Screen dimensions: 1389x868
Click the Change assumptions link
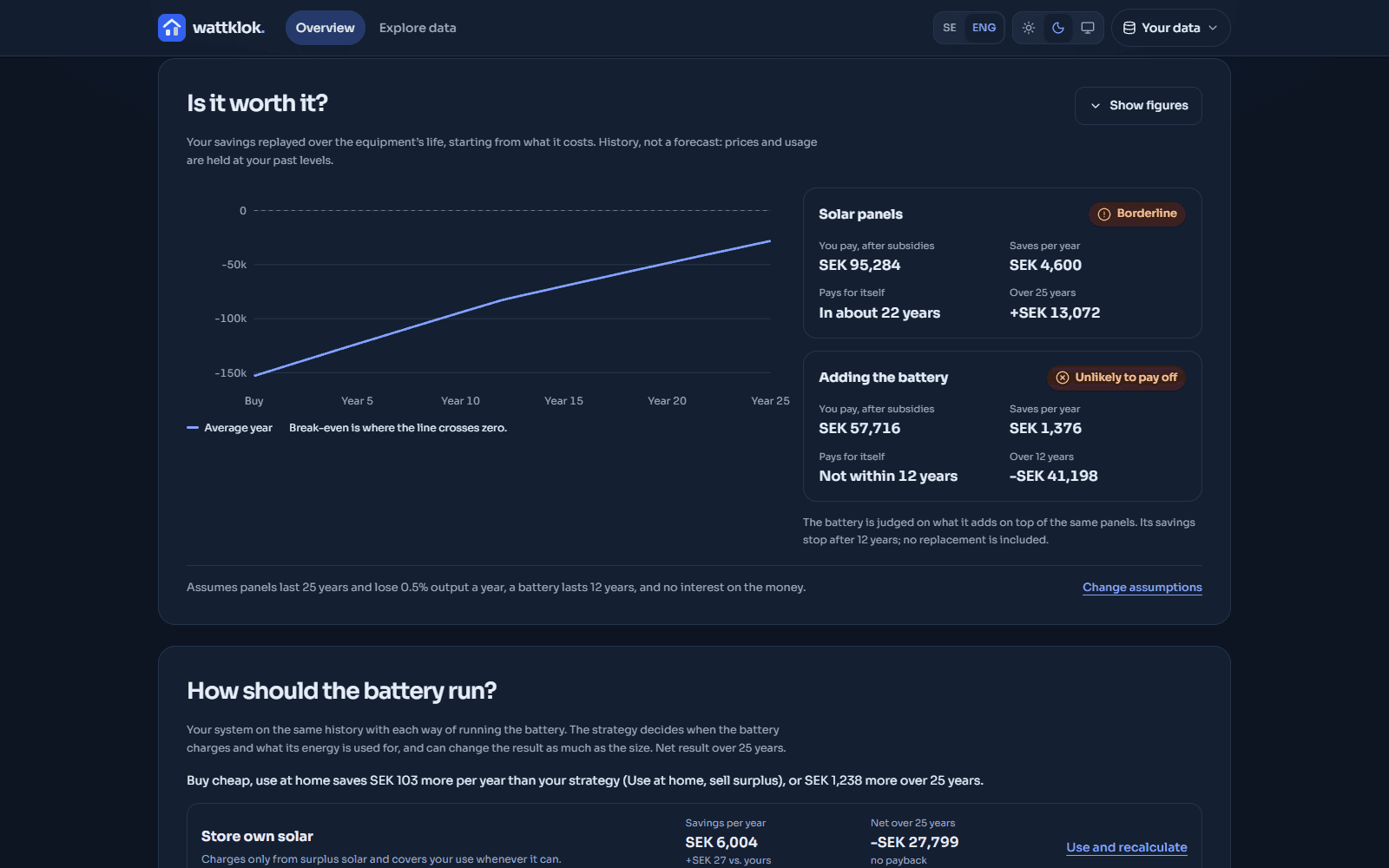pyautogui.click(x=1142, y=588)
